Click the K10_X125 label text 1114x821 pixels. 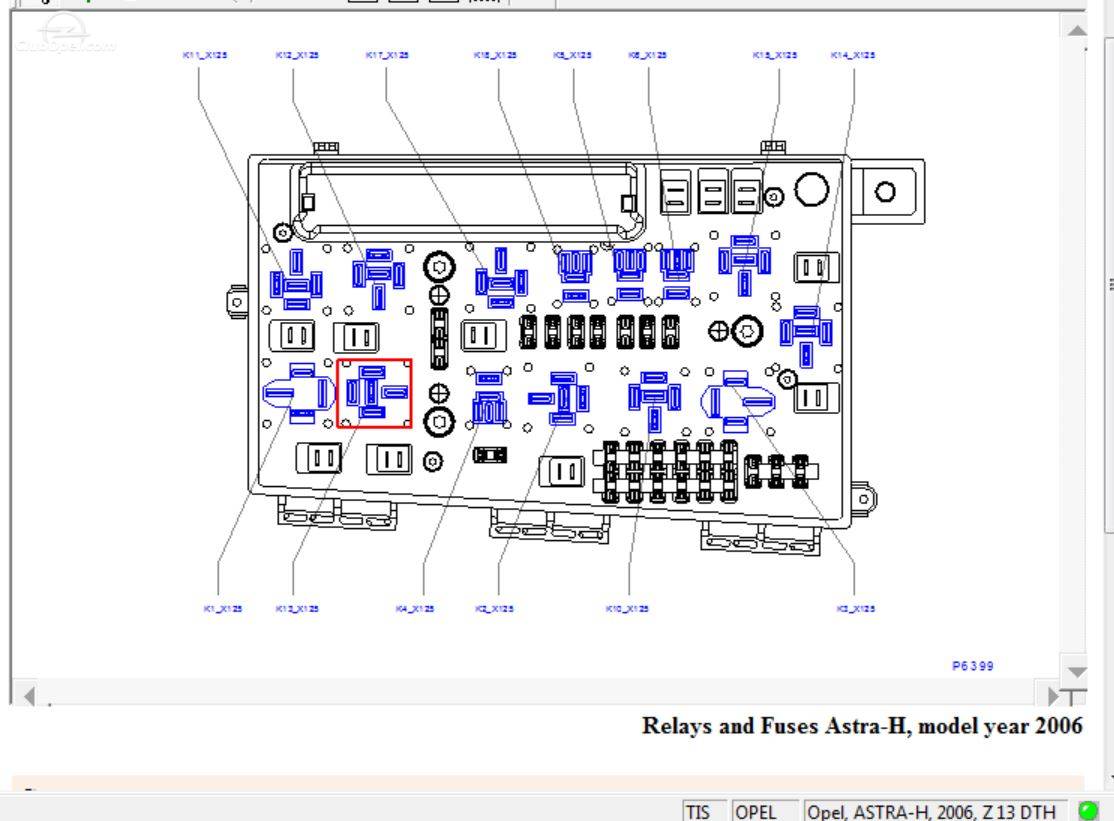627,609
